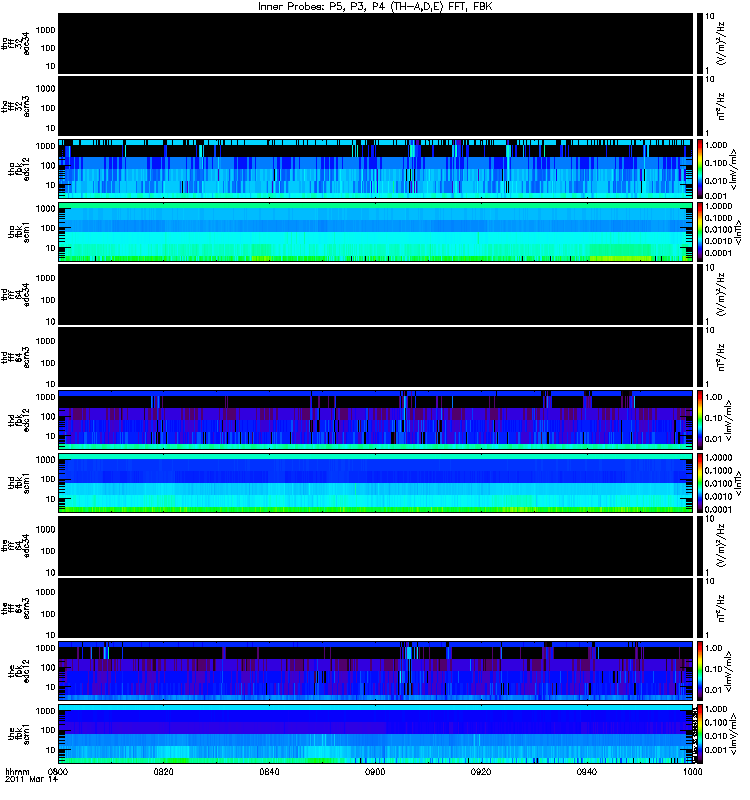Click the 'tha fff 32 edc34' y-axis title
750x800 pixels.
16,43
